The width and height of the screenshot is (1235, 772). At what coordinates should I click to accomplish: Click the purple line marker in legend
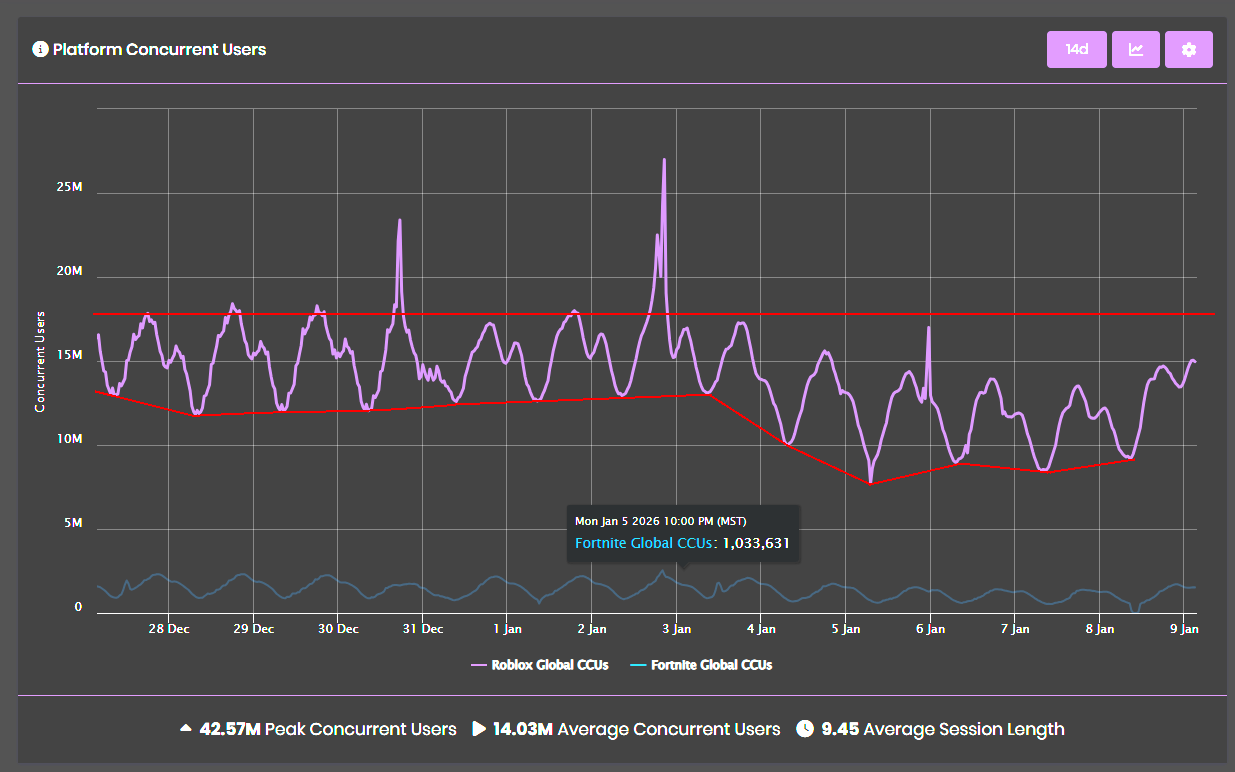pyautogui.click(x=477, y=665)
